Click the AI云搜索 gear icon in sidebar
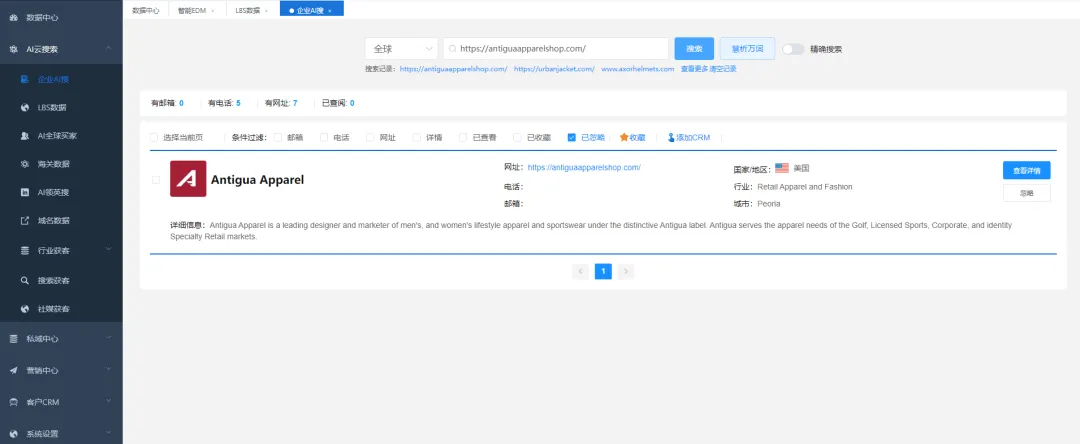 [13, 50]
